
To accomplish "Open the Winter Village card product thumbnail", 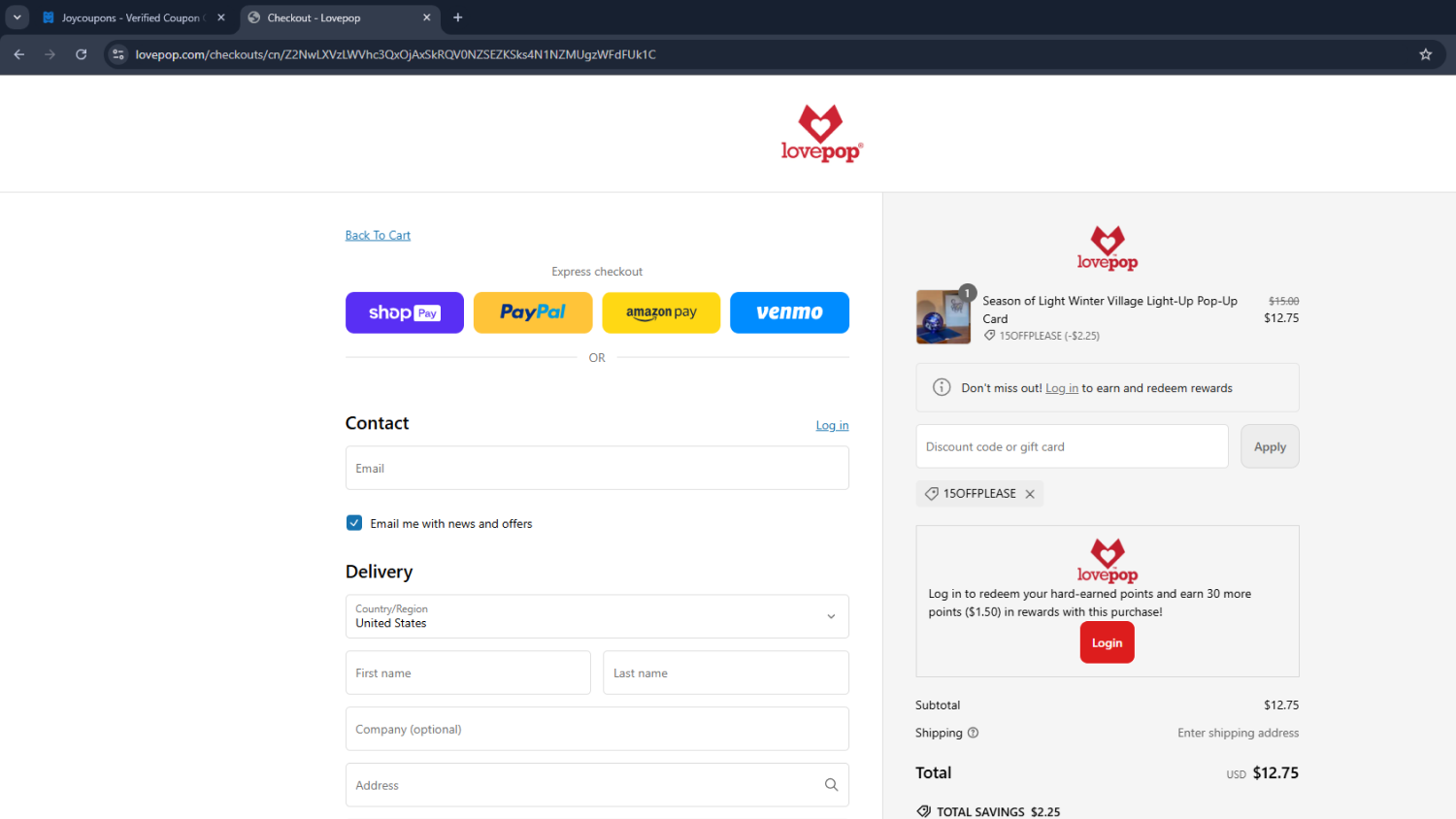I will 943,317.
